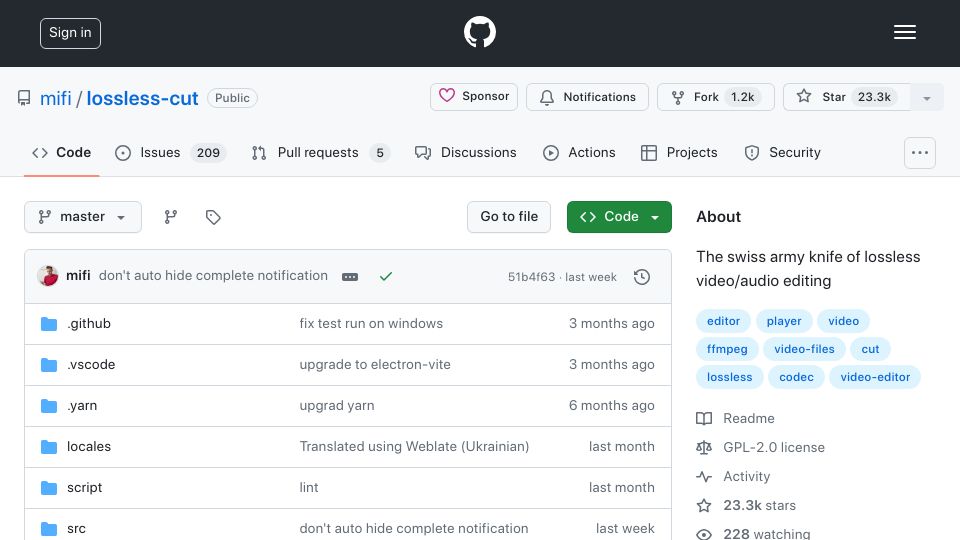960x540 pixels.
Task: Open the GPL-2.0 license link
Action: [760, 448]
